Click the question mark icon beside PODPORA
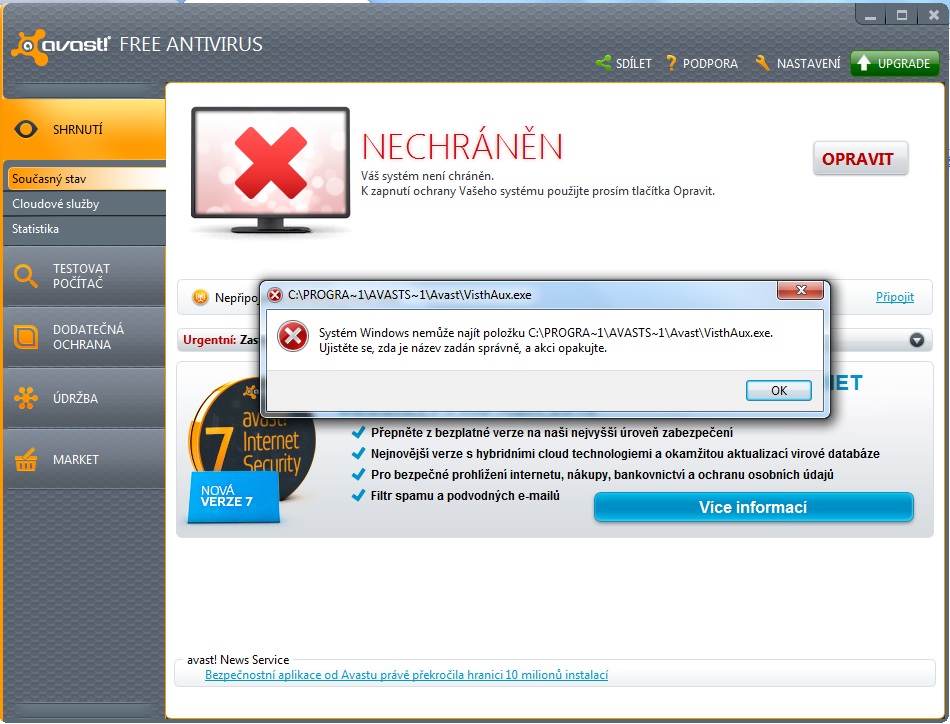The height and width of the screenshot is (724, 950). 671,62
